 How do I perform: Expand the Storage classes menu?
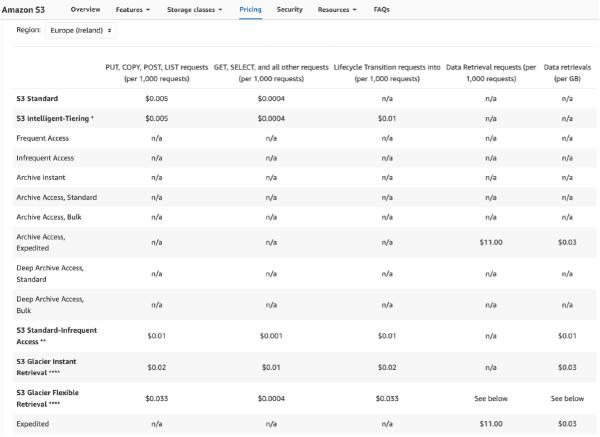click(x=194, y=10)
